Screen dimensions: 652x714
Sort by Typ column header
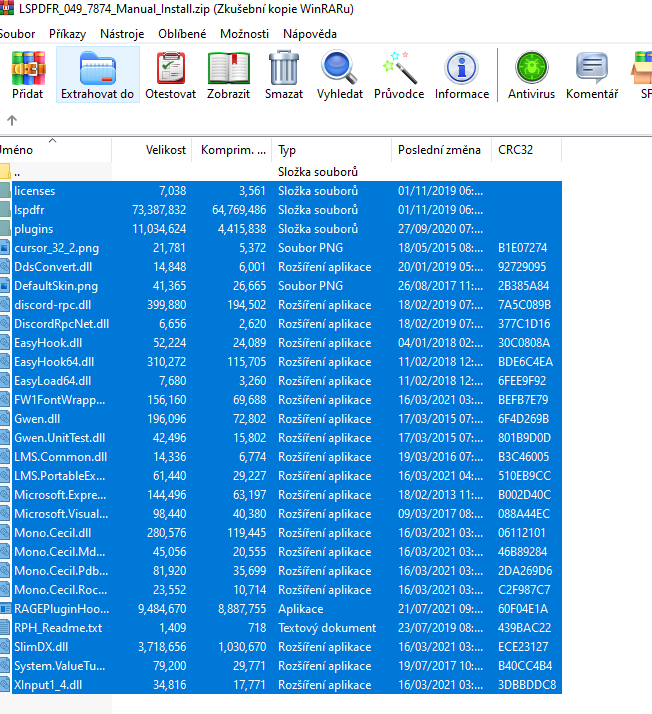pyautogui.click(x=332, y=150)
